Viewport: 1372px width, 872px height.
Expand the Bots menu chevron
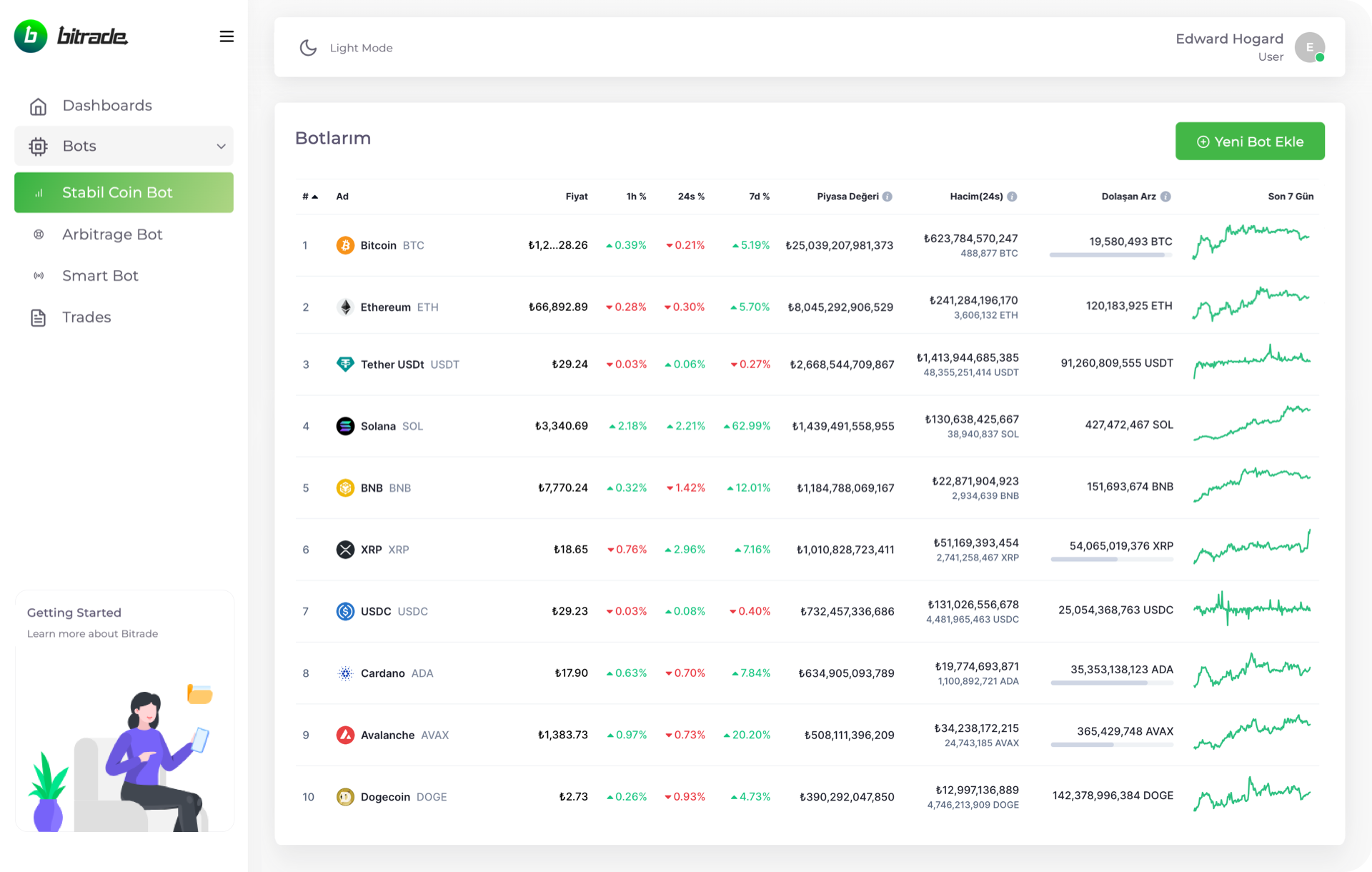pos(221,147)
